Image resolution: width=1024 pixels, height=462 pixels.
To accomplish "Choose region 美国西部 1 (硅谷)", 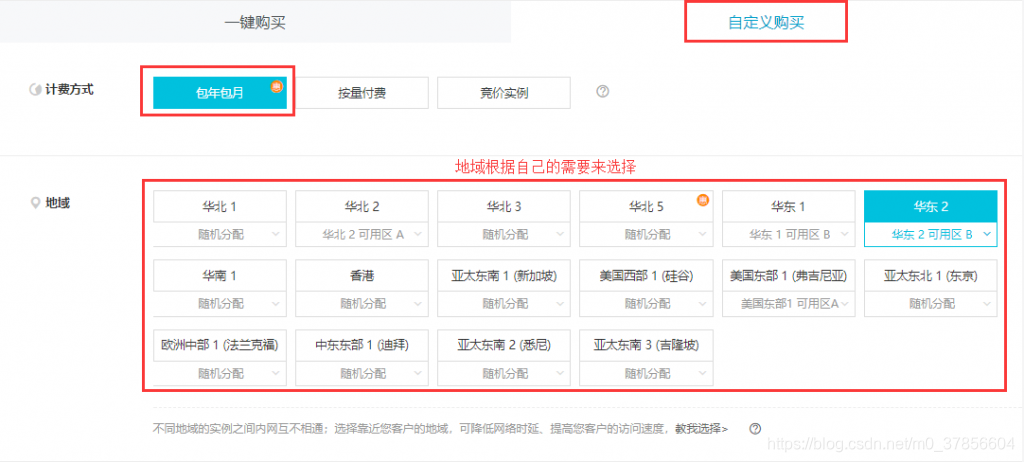I will coord(646,276).
